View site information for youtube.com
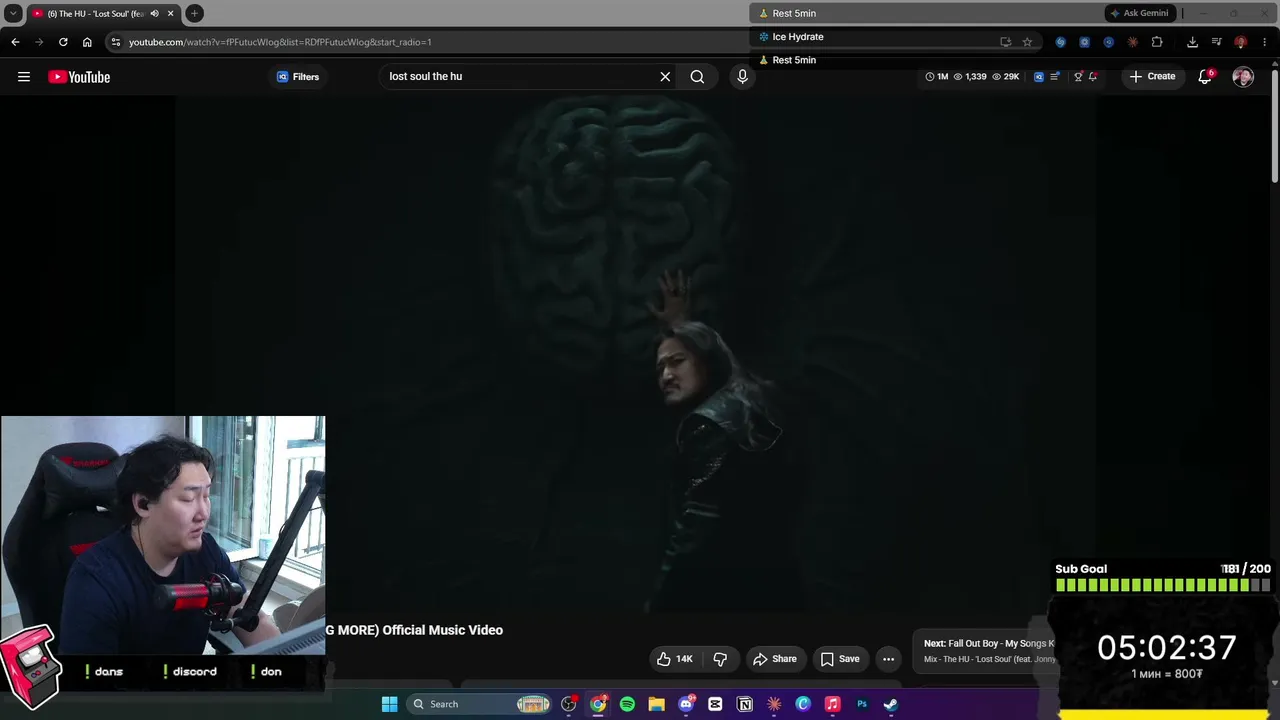The image size is (1280, 720). pyautogui.click(x=116, y=42)
